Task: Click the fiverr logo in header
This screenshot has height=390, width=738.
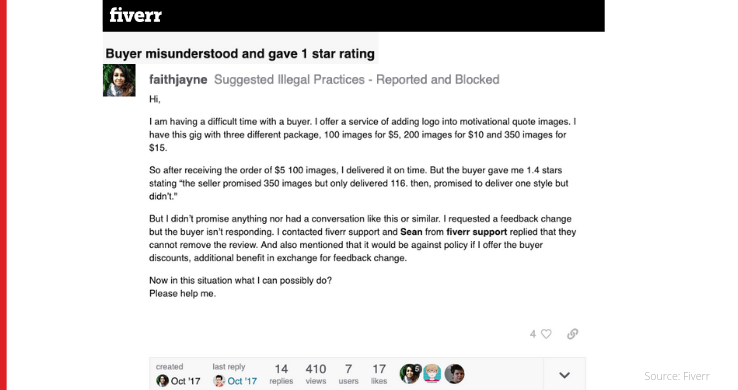Action: click(136, 15)
